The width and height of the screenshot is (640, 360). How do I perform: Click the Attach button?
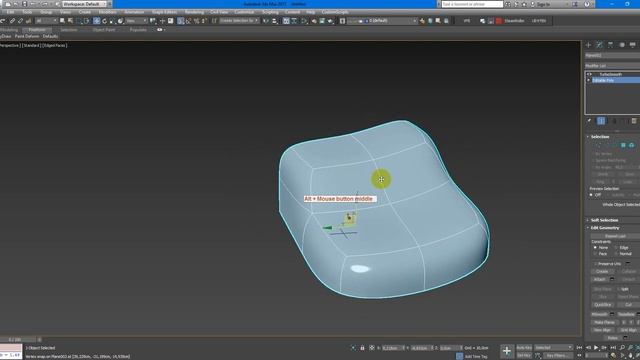(x=600, y=279)
